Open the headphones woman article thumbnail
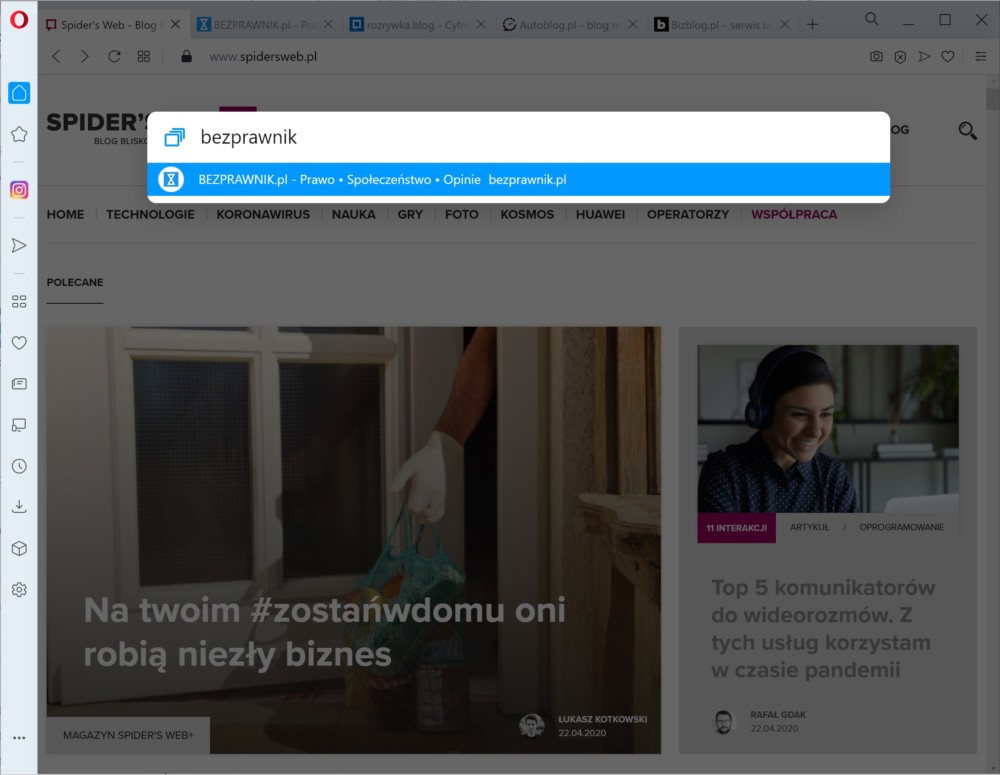The height and width of the screenshot is (775, 1000). tap(828, 429)
